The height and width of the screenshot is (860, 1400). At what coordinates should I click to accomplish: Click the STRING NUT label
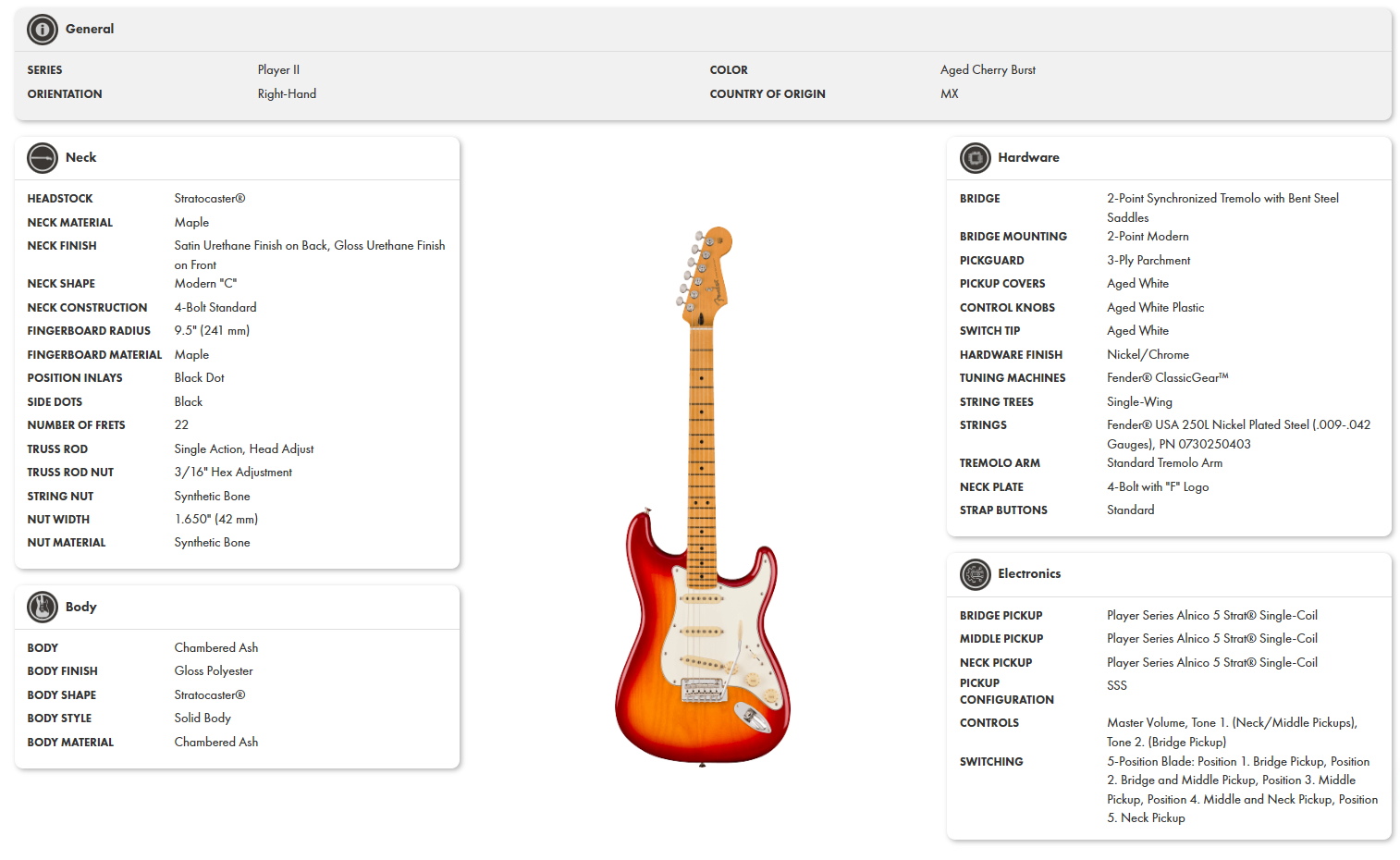click(60, 497)
